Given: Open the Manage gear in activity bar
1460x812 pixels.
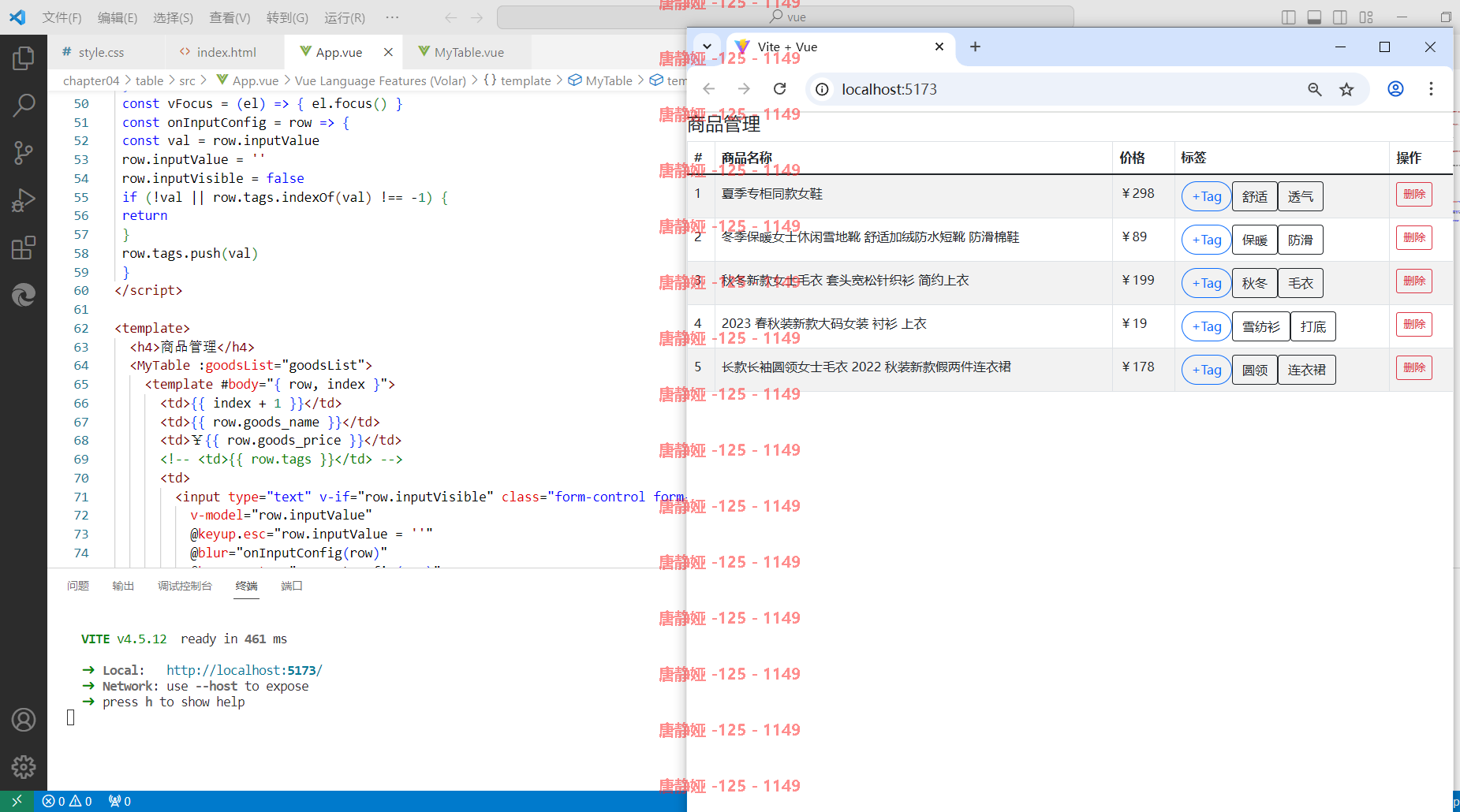Looking at the screenshot, I should (x=24, y=766).
